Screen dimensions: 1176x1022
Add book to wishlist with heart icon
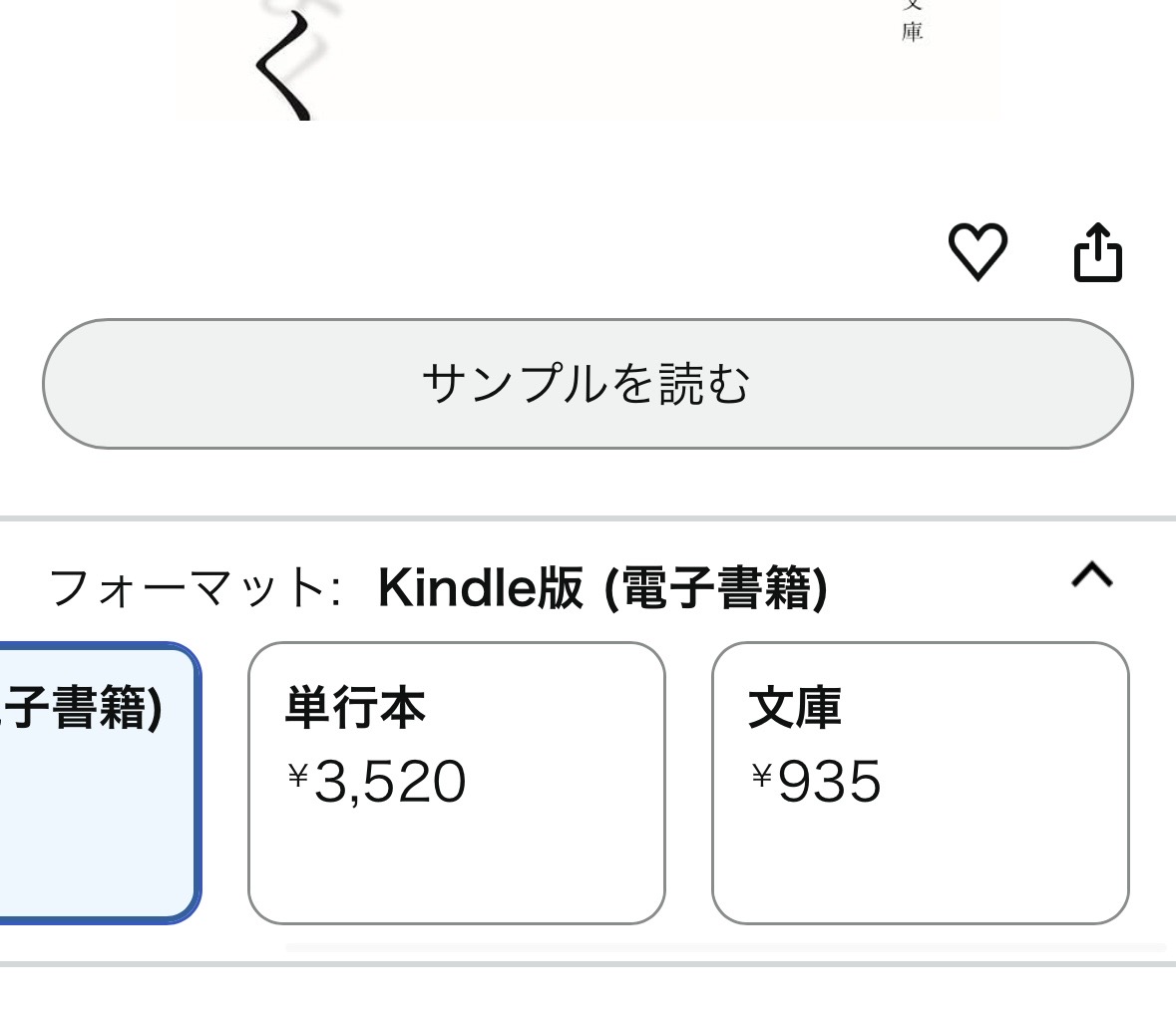pyautogui.click(x=977, y=251)
